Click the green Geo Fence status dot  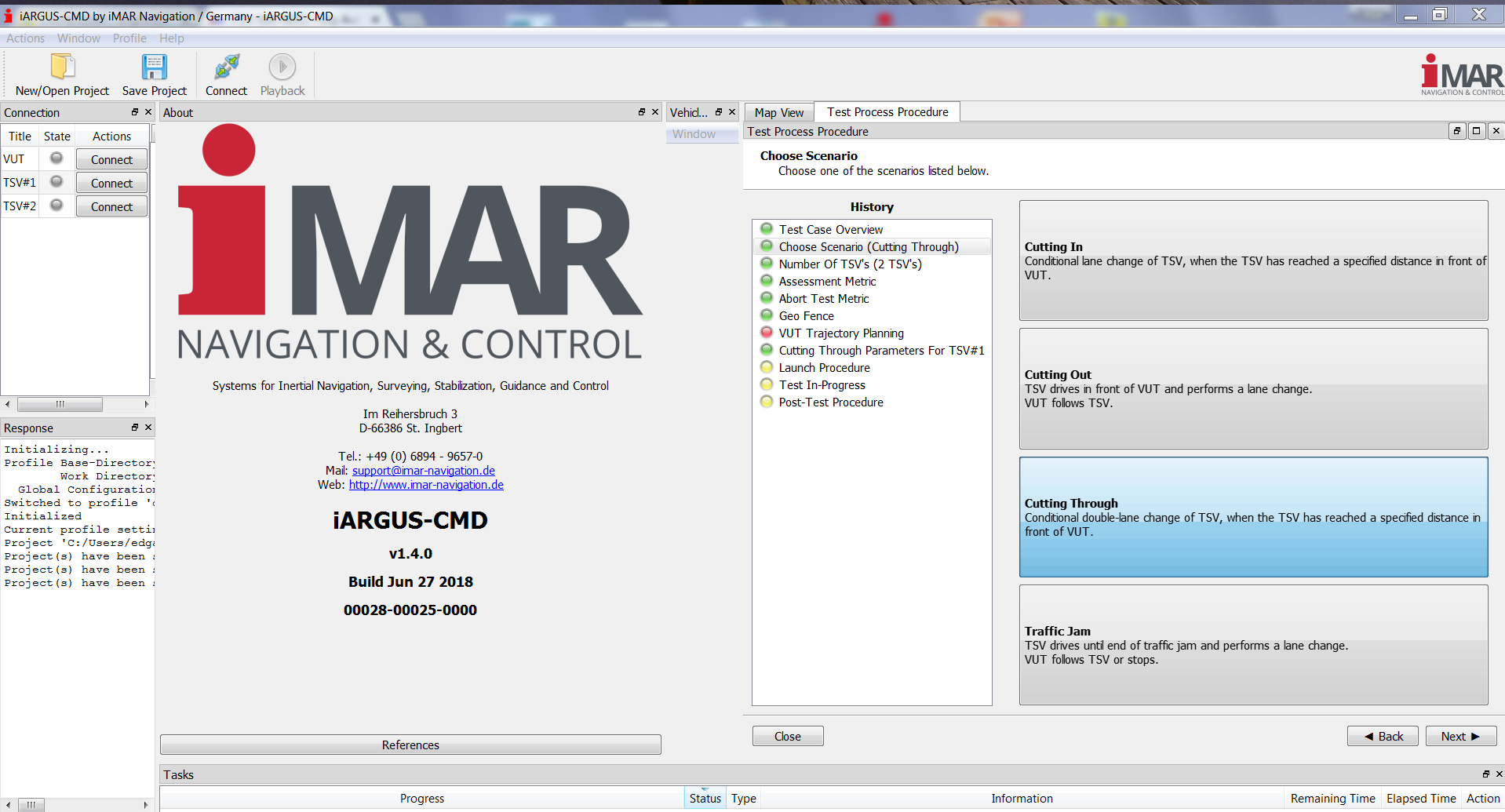(767, 315)
